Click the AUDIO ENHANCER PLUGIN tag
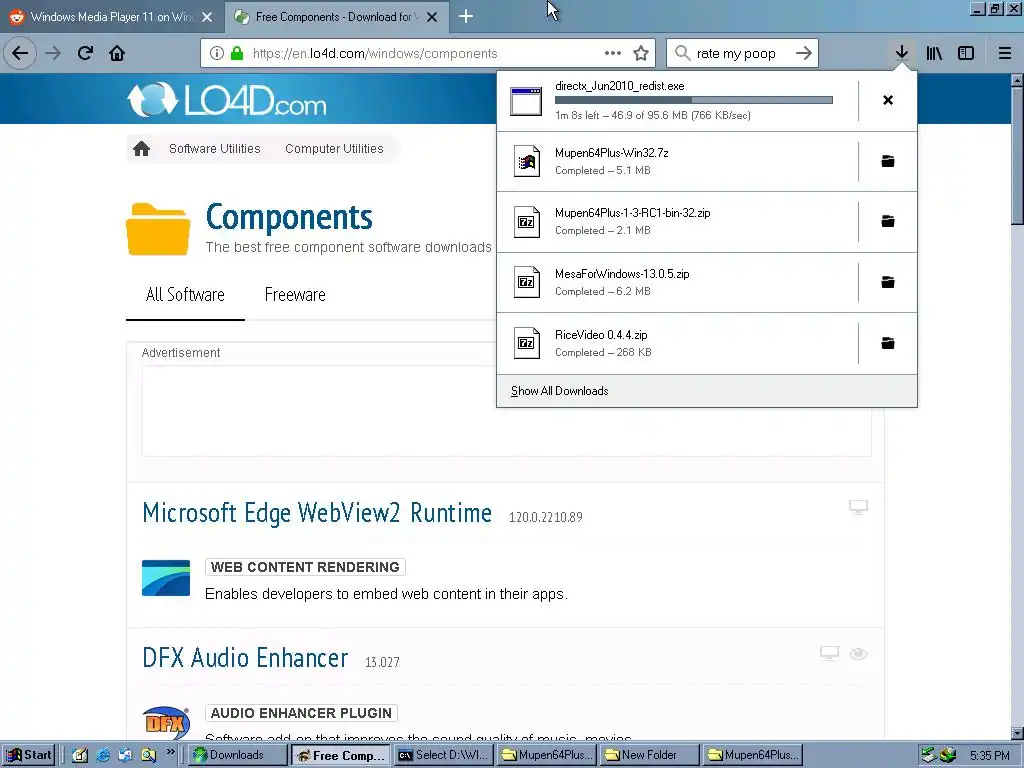The height and width of the screenshot is (768, 1024). click(x=301, y=713)
